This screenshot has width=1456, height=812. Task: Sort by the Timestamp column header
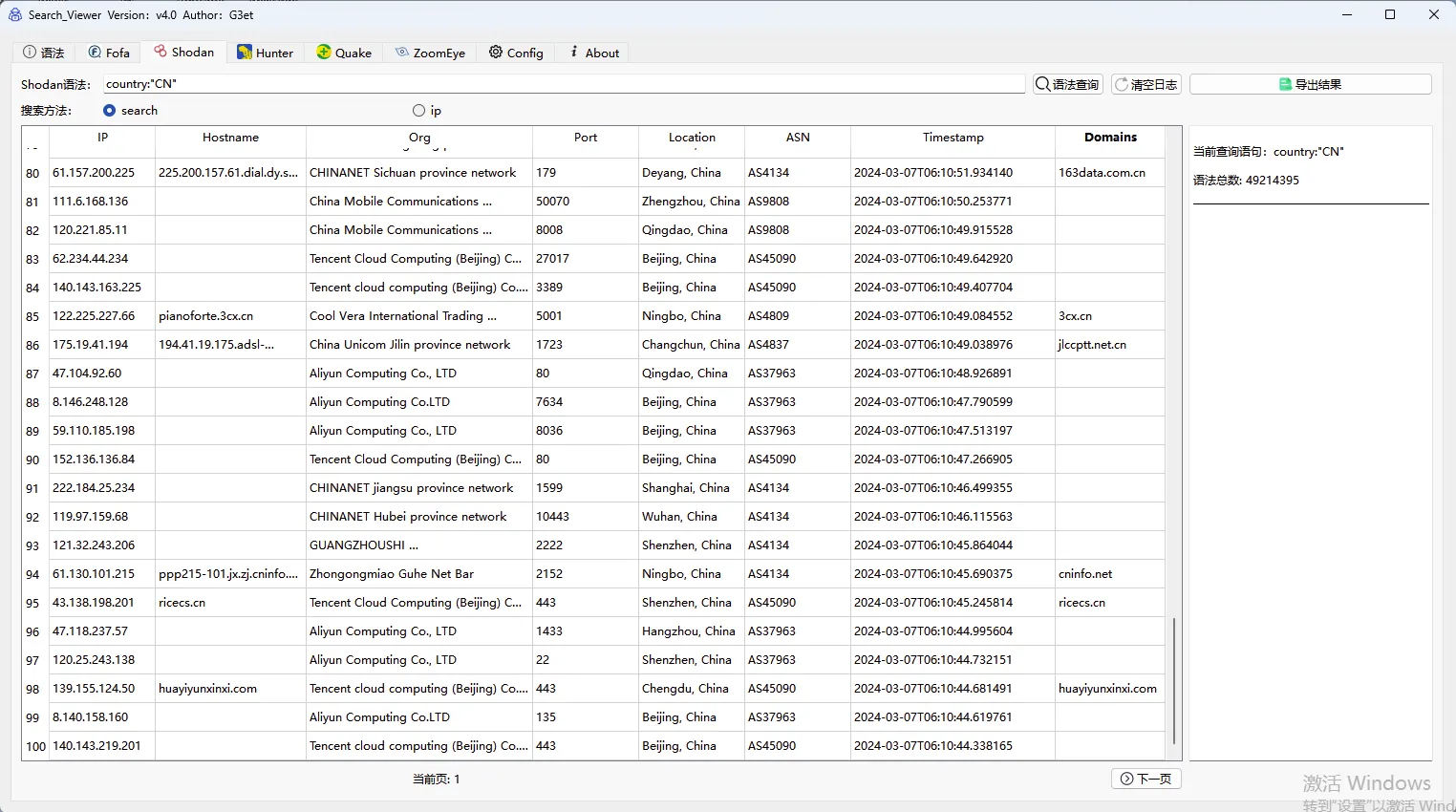click(x=953, y=138)
